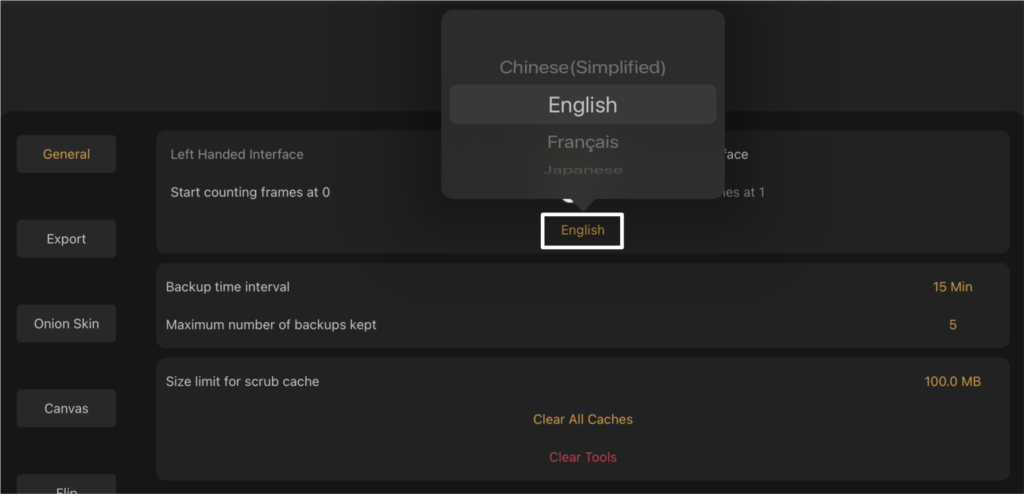Click the Backup time interval label
Image resolution: width=1024 pixels, height=494 pixels.
[228, 287]
